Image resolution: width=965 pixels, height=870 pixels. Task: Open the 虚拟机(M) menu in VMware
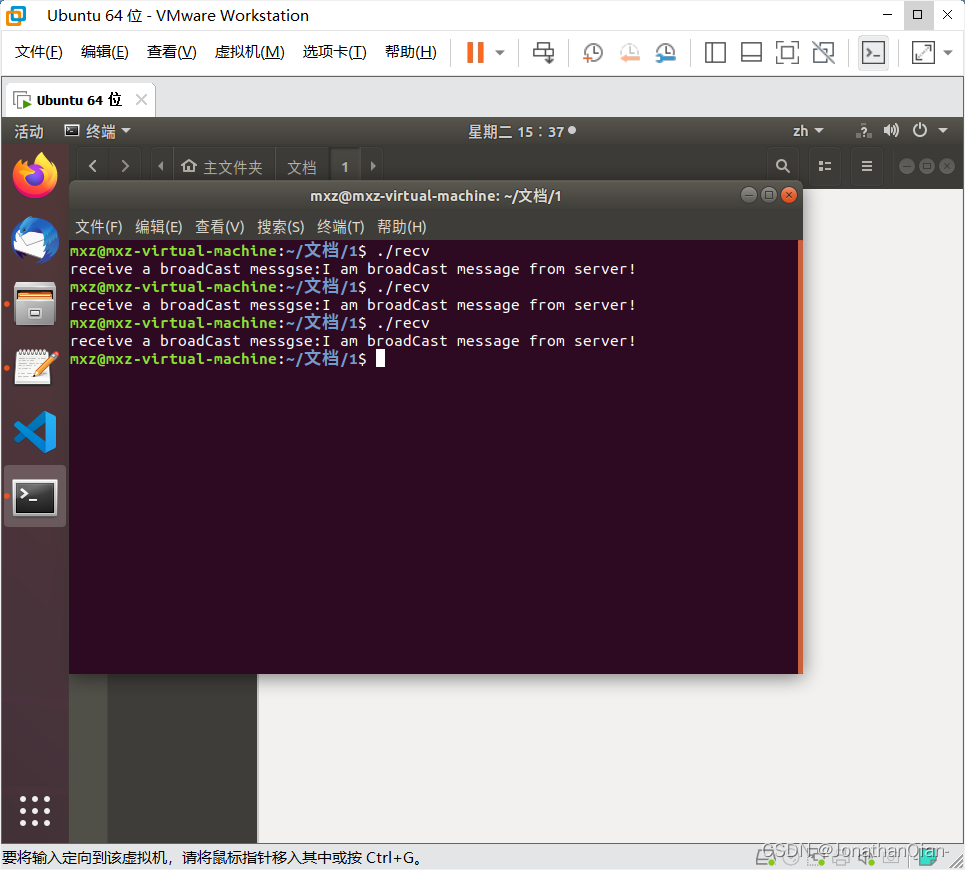coord(249,52)
